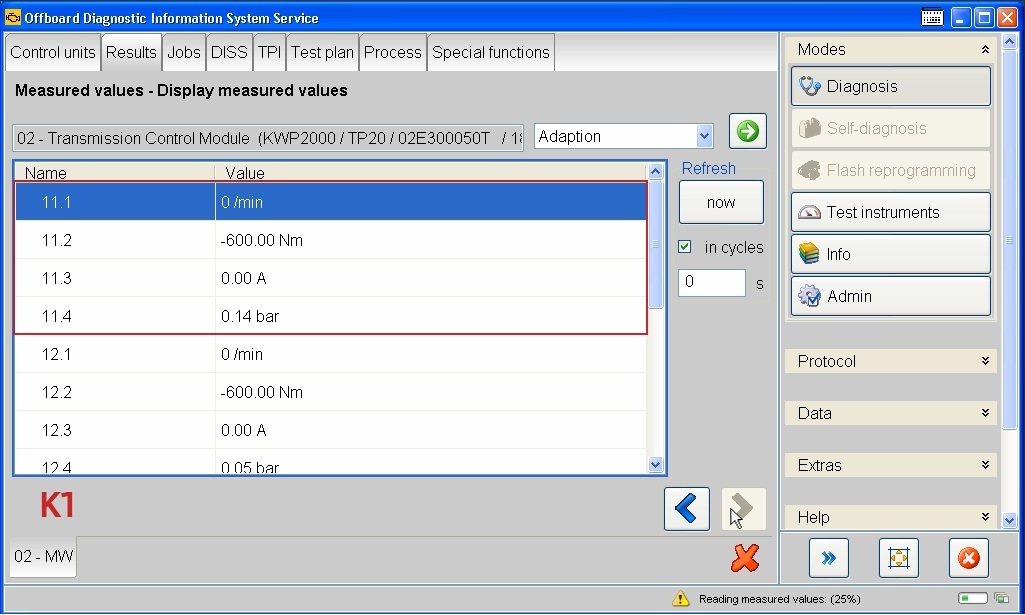Click the red X cancel icon
The height and width of the screenshot is (615, 1025).
coord(745,557)
